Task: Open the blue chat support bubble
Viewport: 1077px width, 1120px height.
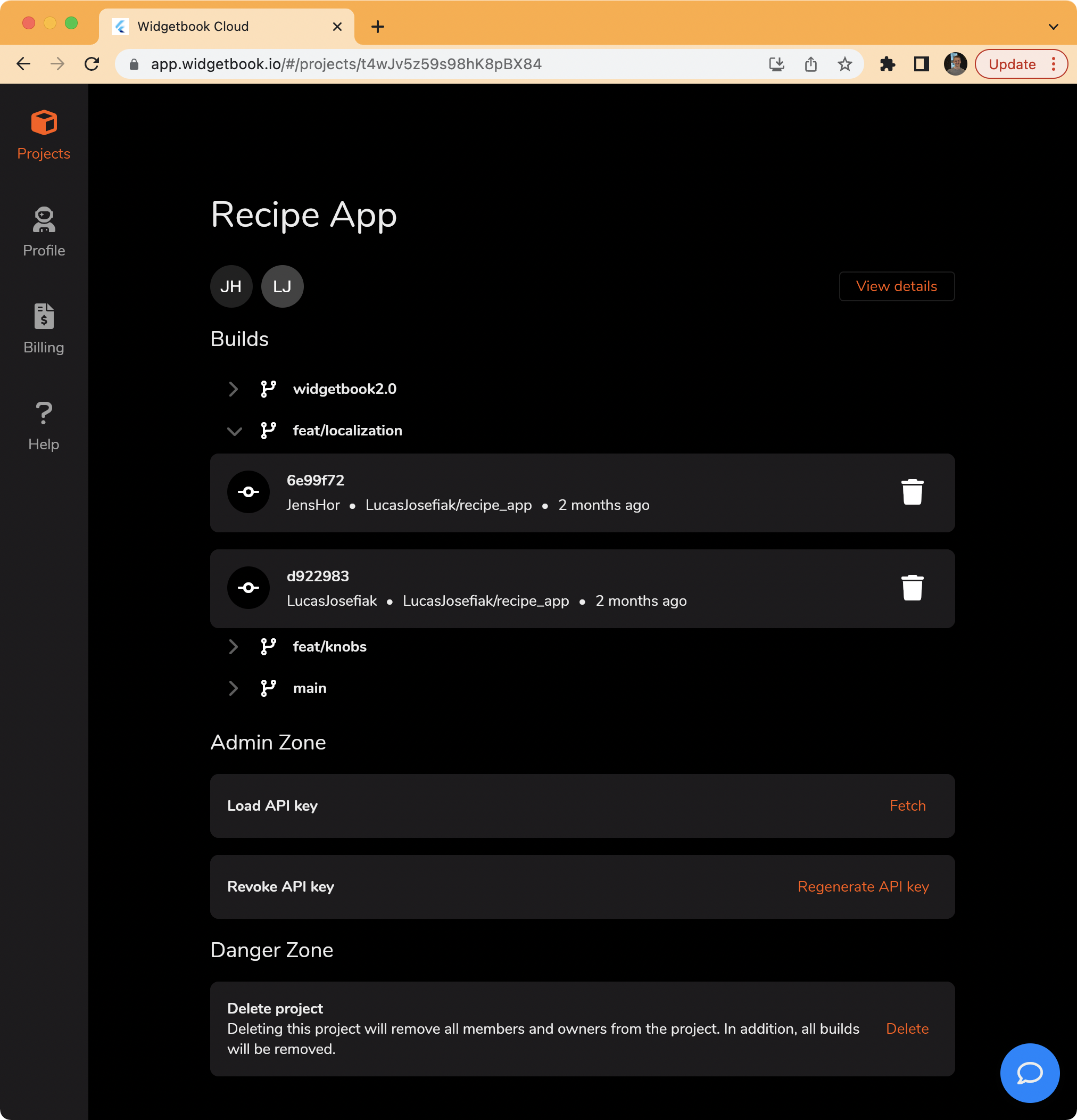Action: pos(1029,1073)
